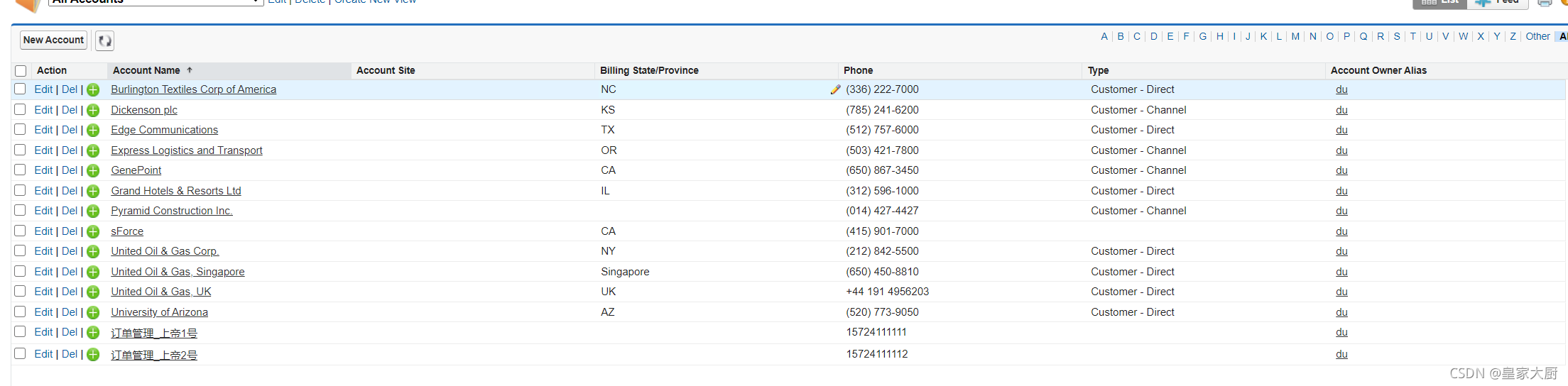This screenshot has height=386, width=1568.
Task: Click green plus icon in GenePoint row
Action: coord(93,171)
